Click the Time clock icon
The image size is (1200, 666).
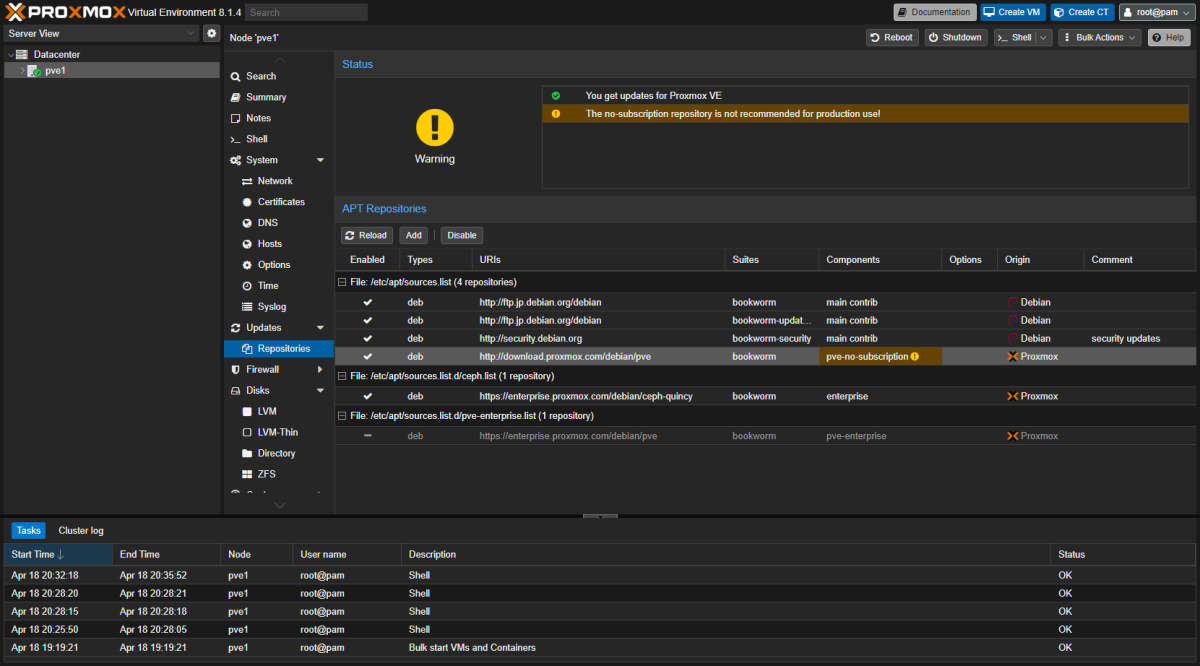click(x=247, y=286)
